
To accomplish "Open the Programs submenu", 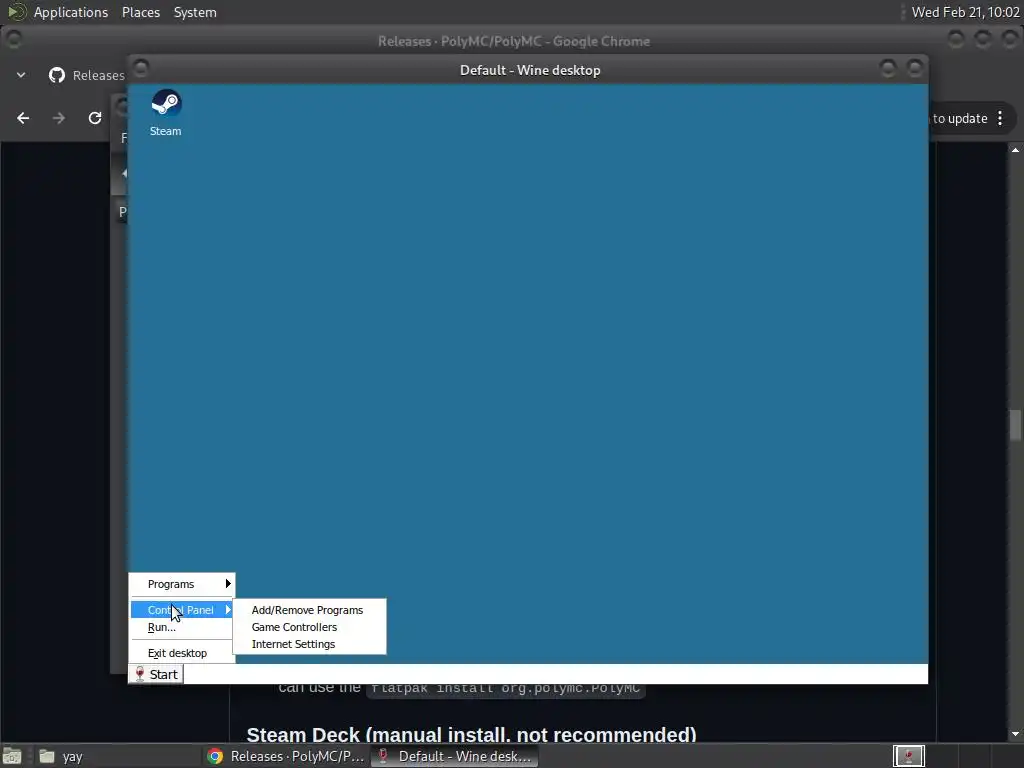I will click(182, 584).
